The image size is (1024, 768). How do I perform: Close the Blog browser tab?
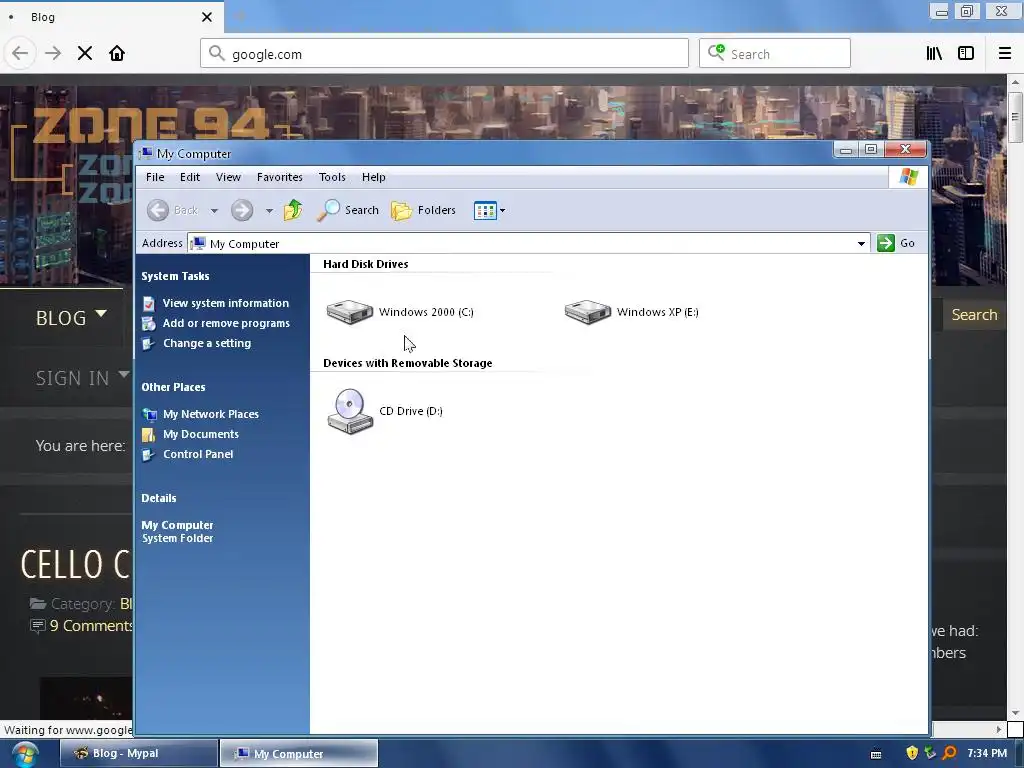click(207, 17)
